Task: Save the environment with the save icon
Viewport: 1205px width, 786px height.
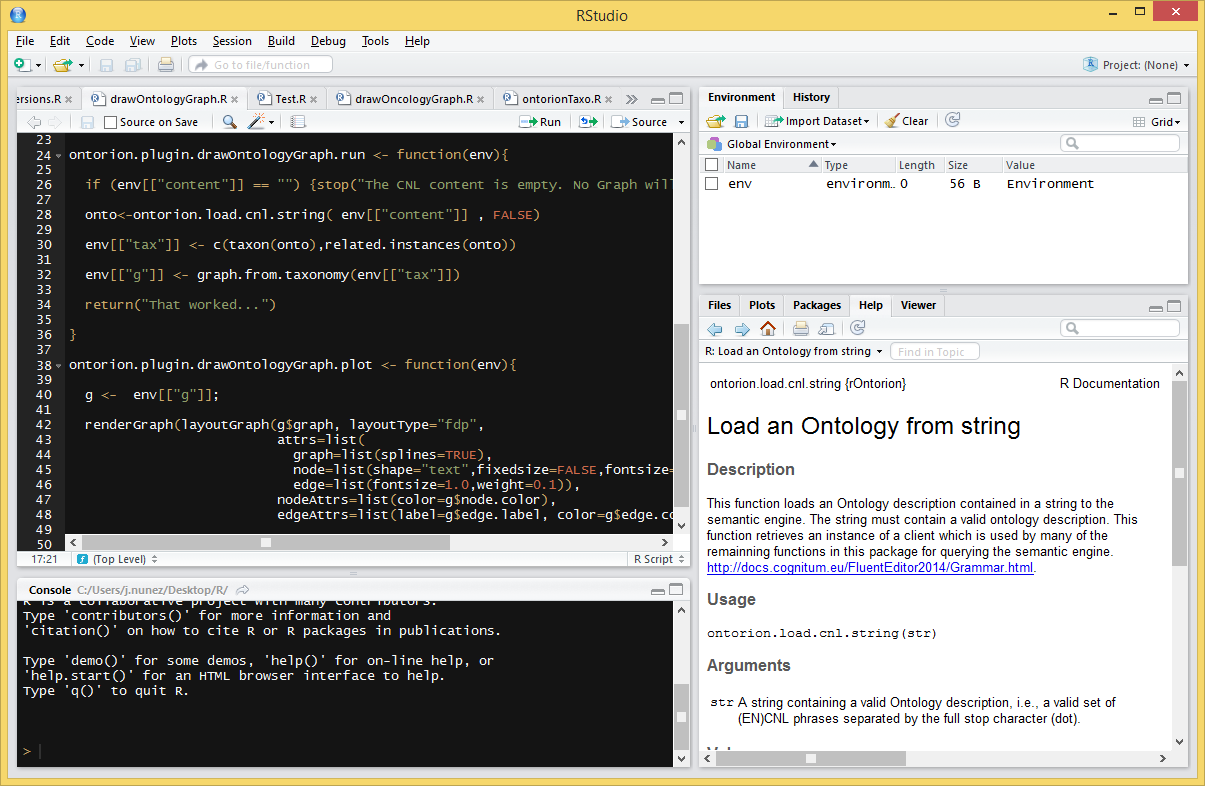Action: point(740,120)
